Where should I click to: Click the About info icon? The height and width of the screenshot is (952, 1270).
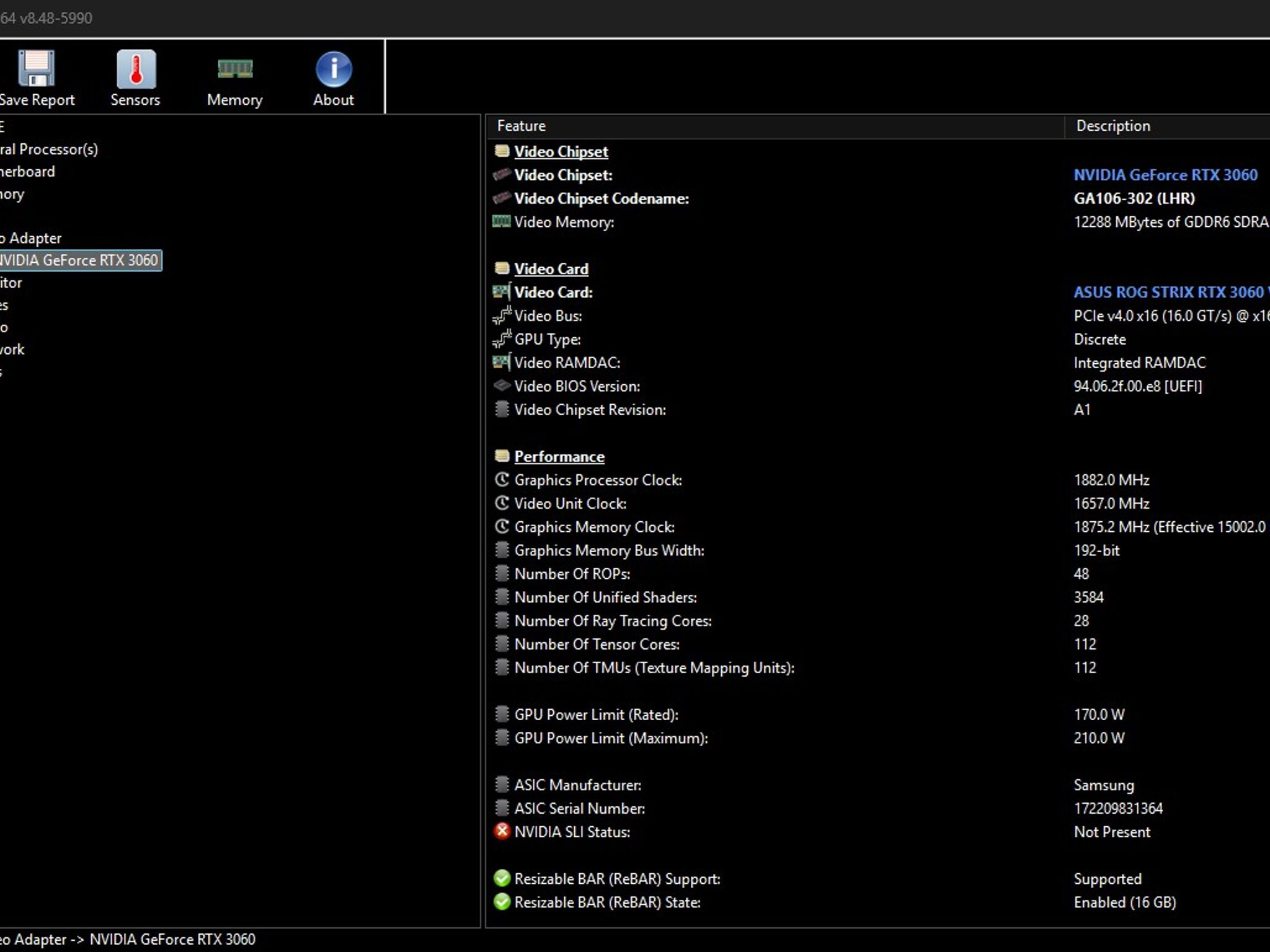334,68
